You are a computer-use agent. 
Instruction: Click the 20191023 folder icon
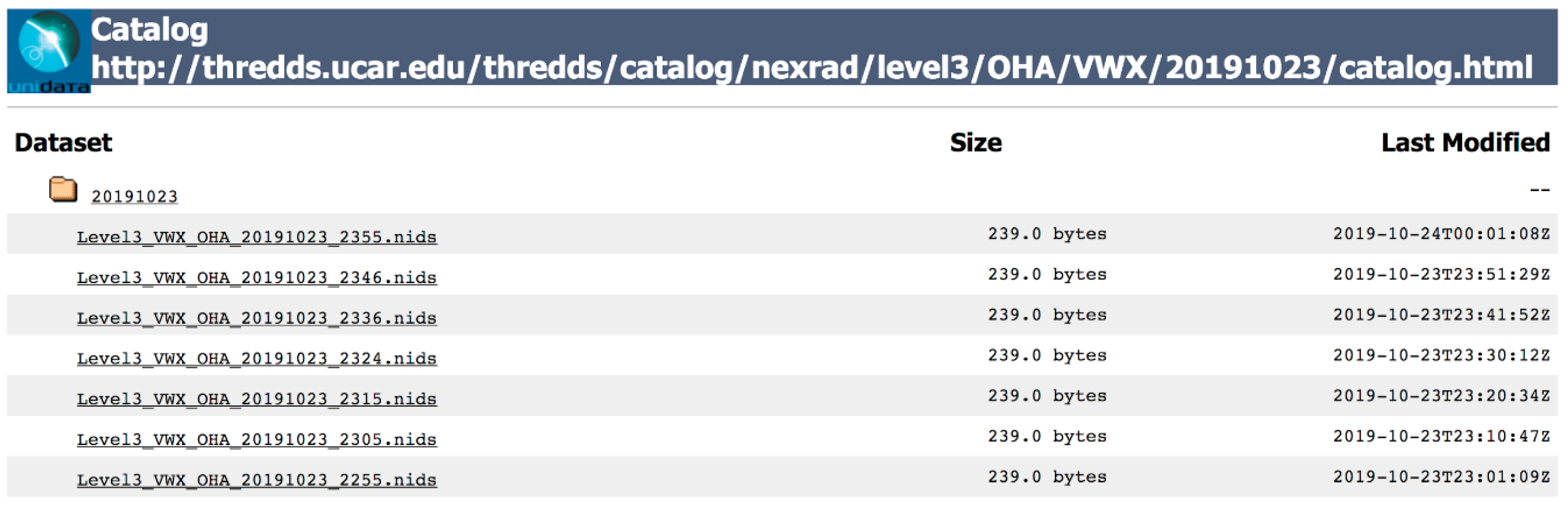click(63, 189)
